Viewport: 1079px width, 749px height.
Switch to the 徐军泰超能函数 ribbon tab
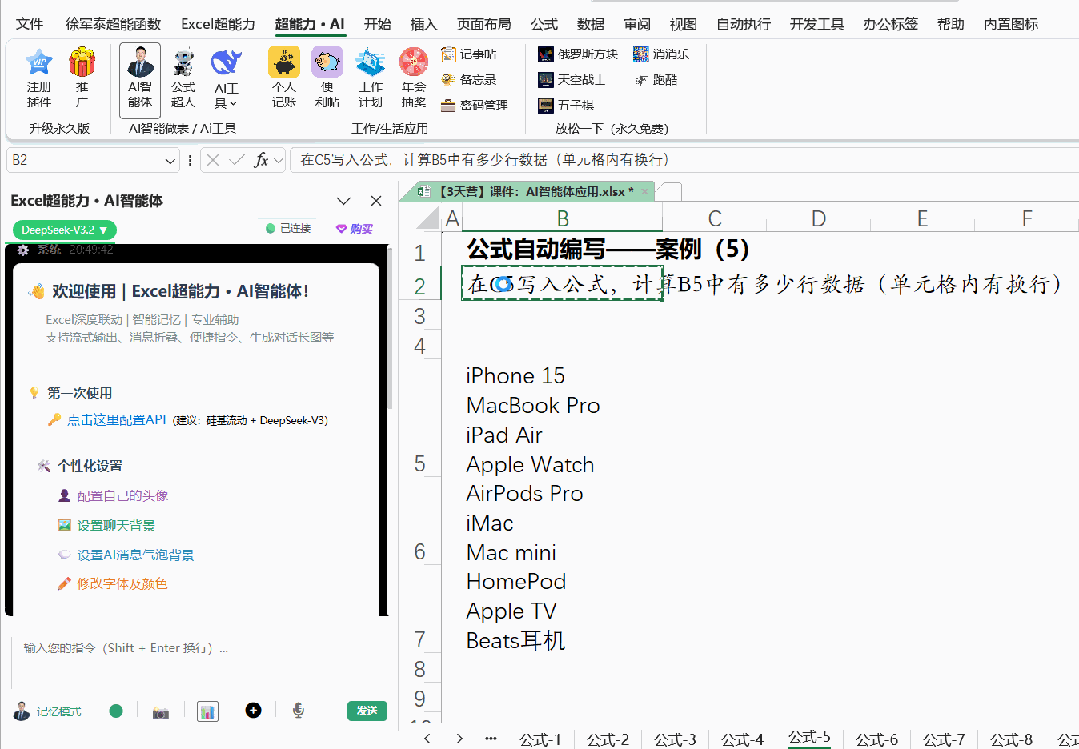click(113, 25)
